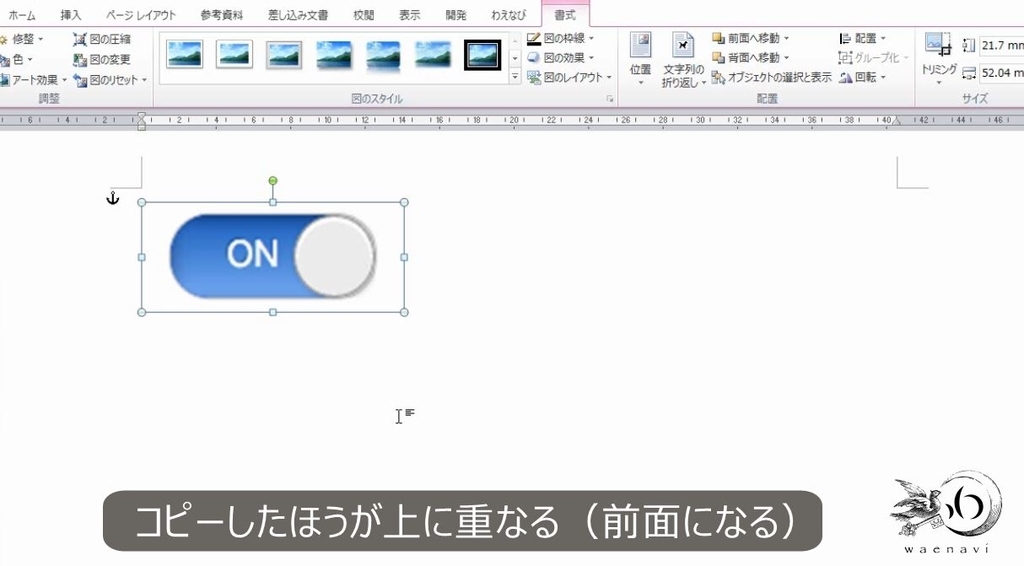Open the ホーム ribbon tab
This screenshot has height=566, width=1024.
pyautogui.click(x=22, y=15)
